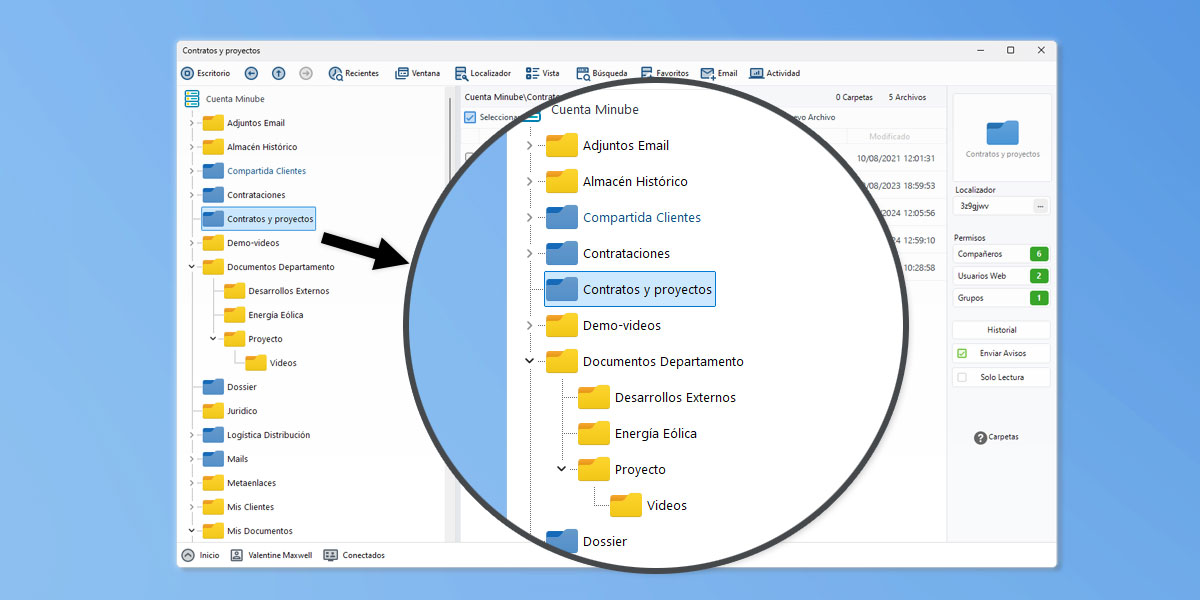The width and height of the screenshot is (1200, 600).
Task: Go back with the left arrow toolbar icon
Action: click(251, 73)
